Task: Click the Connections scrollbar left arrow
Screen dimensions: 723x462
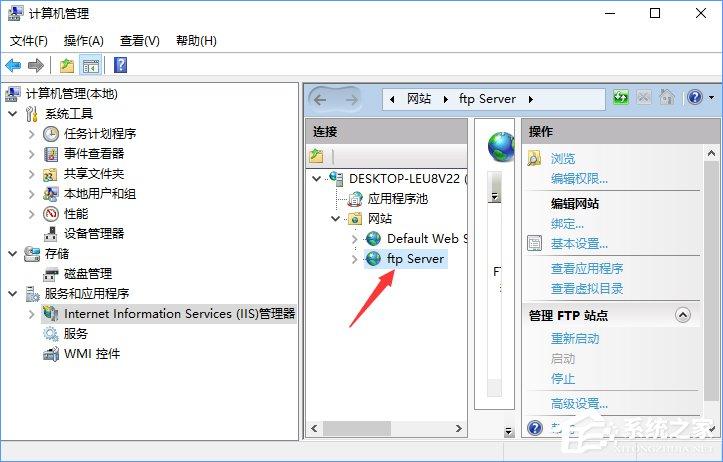Action: tap(314, 428)
